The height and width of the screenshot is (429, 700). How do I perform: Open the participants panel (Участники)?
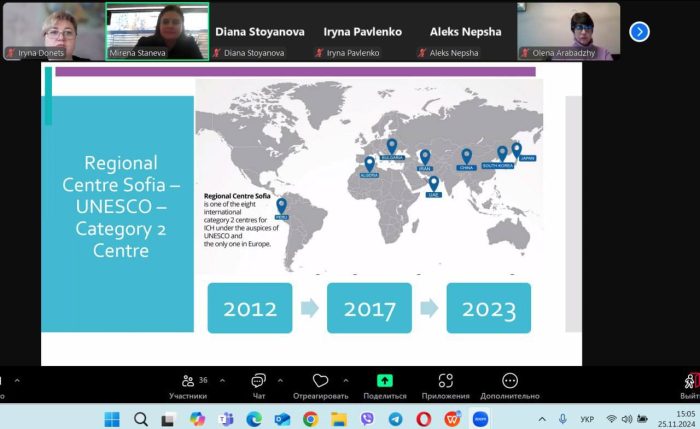coord(187,386)
